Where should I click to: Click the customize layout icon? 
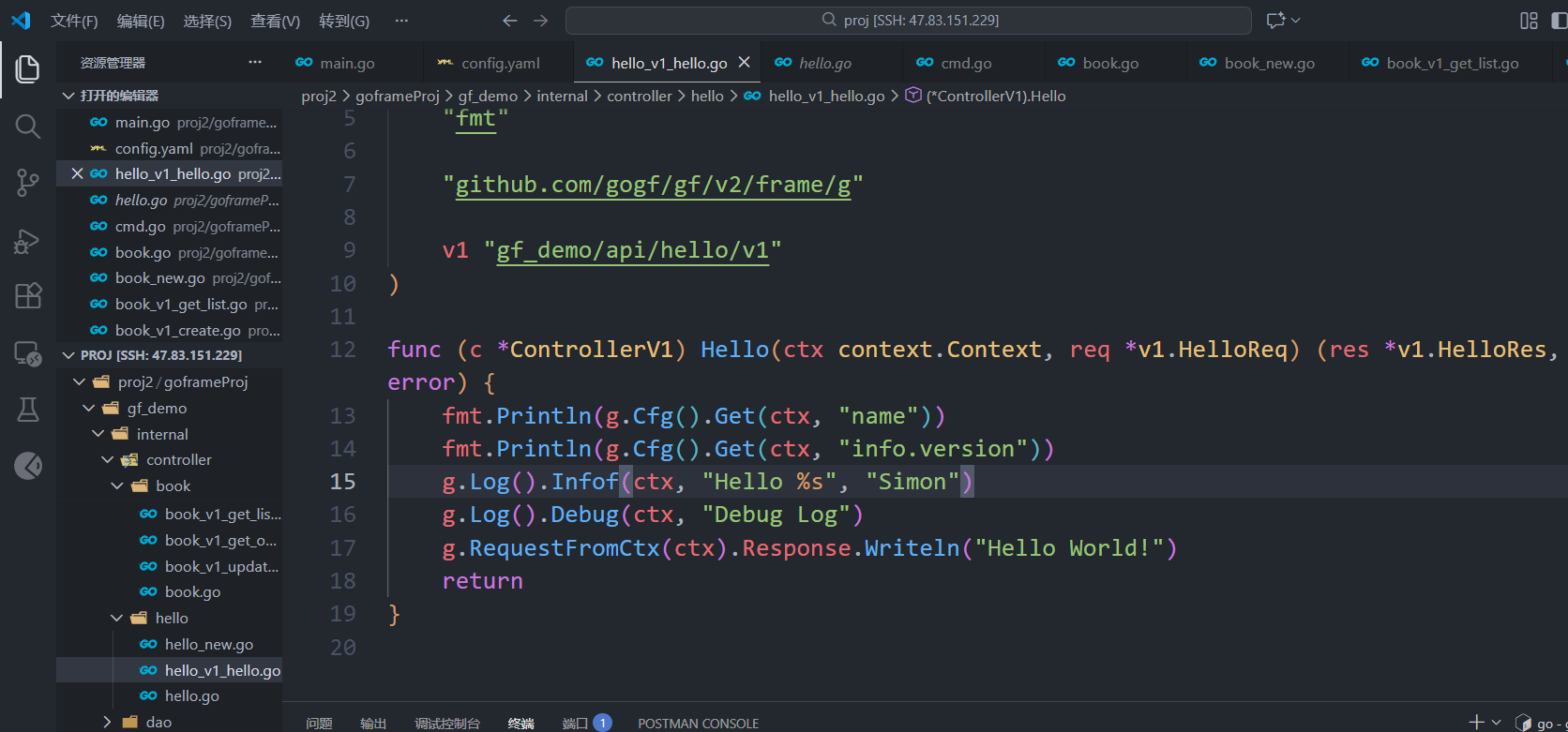pyautogui.click(x=1529, y=20)
